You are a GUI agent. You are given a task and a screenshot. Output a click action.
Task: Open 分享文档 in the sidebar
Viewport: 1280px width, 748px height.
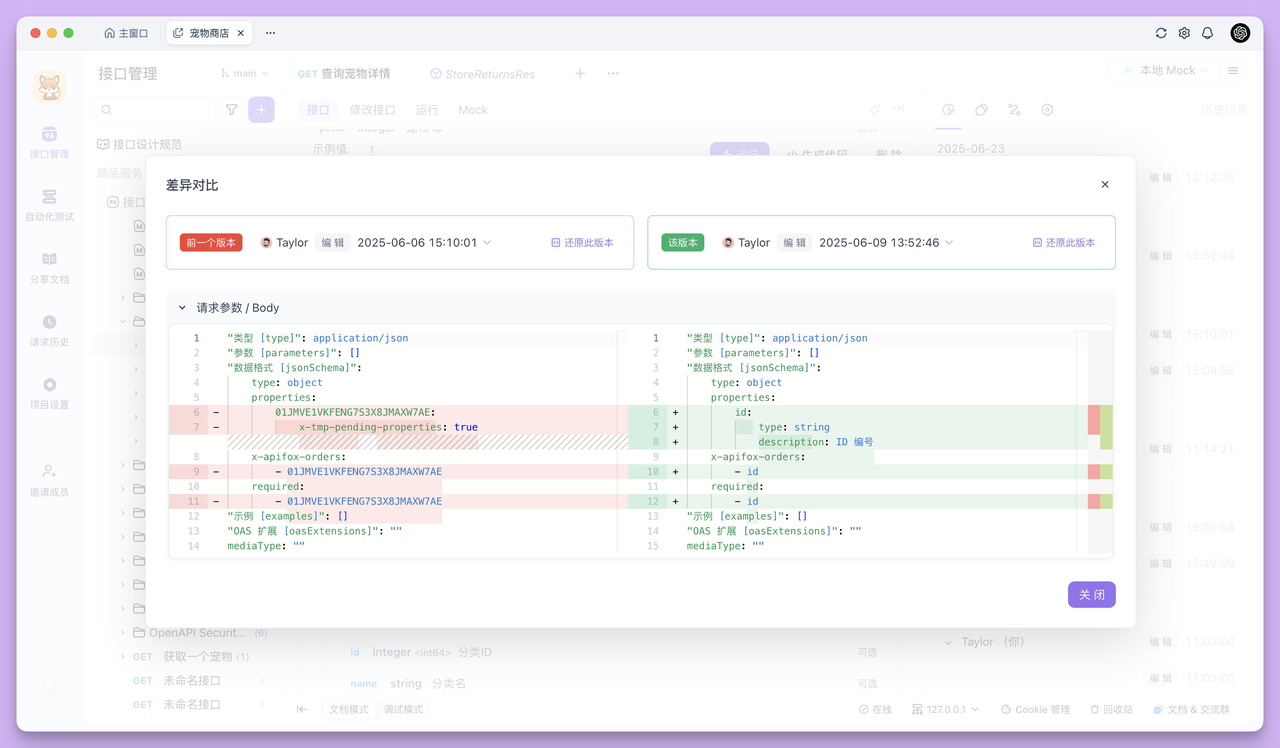pos(49,268)
